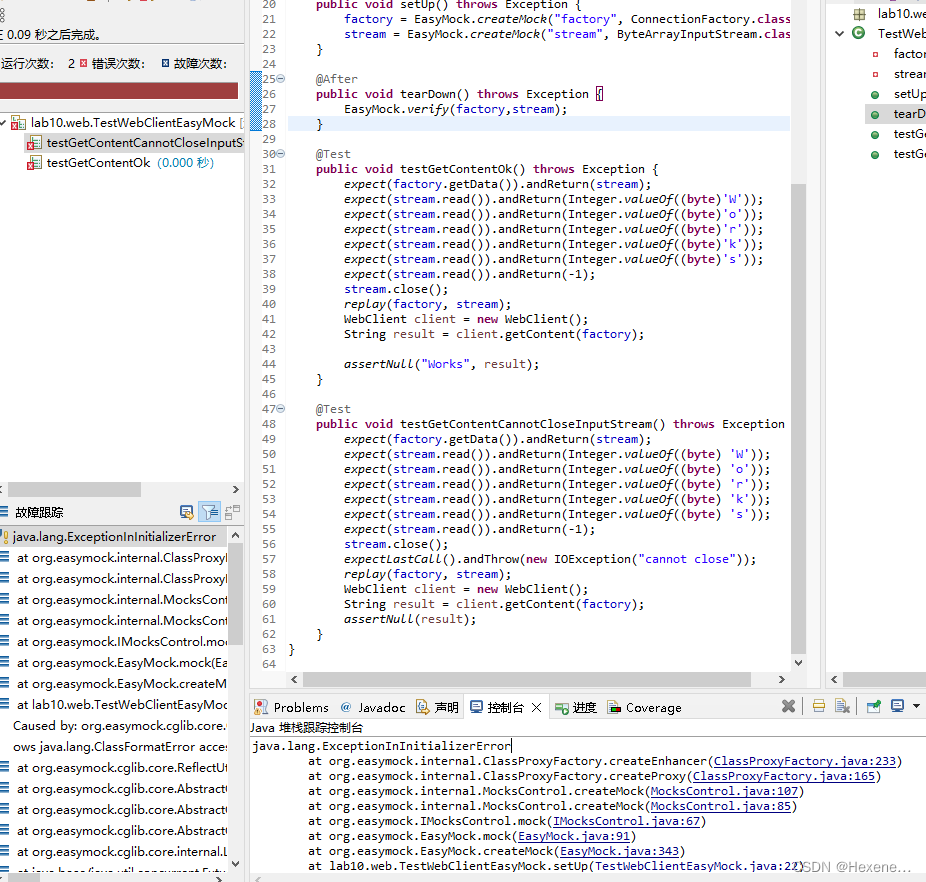The height and width of the screenshot is (882, 926).
Task: Switch to the 进度 progress tab
Action: (x=576, y=707)
